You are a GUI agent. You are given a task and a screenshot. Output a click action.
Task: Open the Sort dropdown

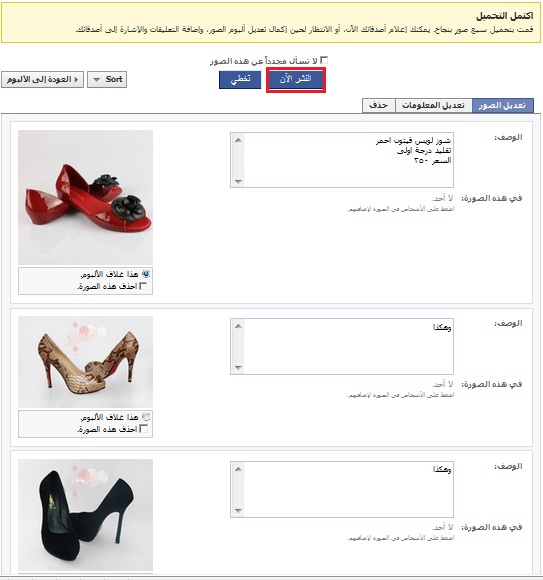pos(107,80)
